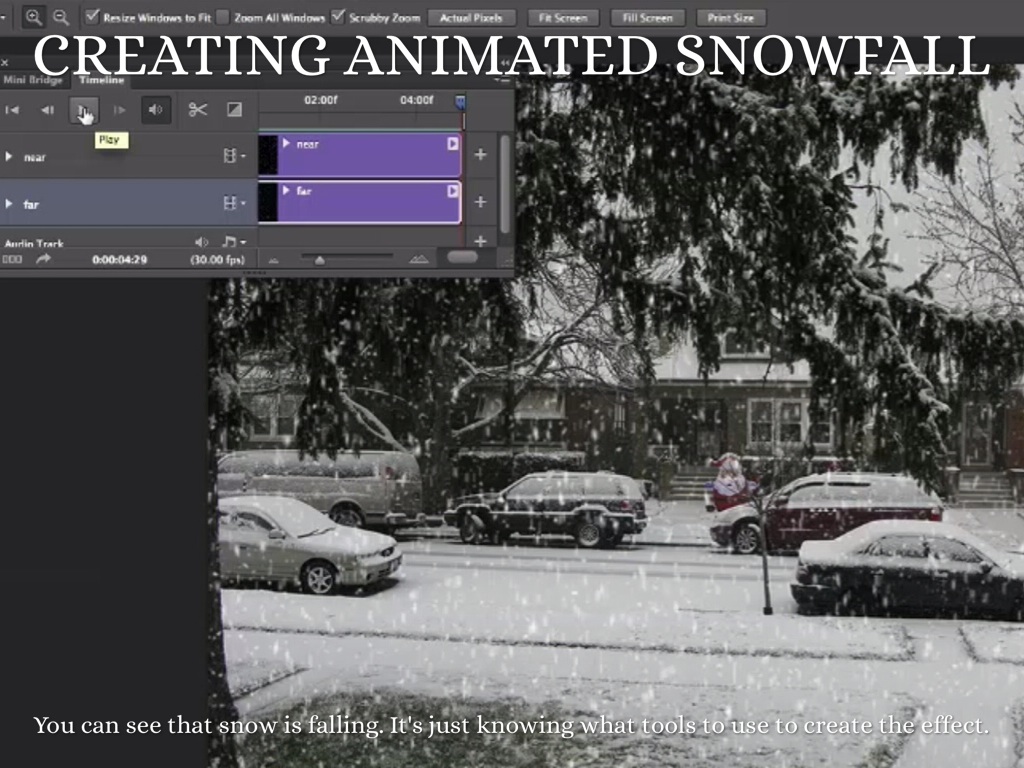Expand the far track disclosure triangle
Image resolution: width=1024 pixels, height=768 pixels.
[9, 204]
